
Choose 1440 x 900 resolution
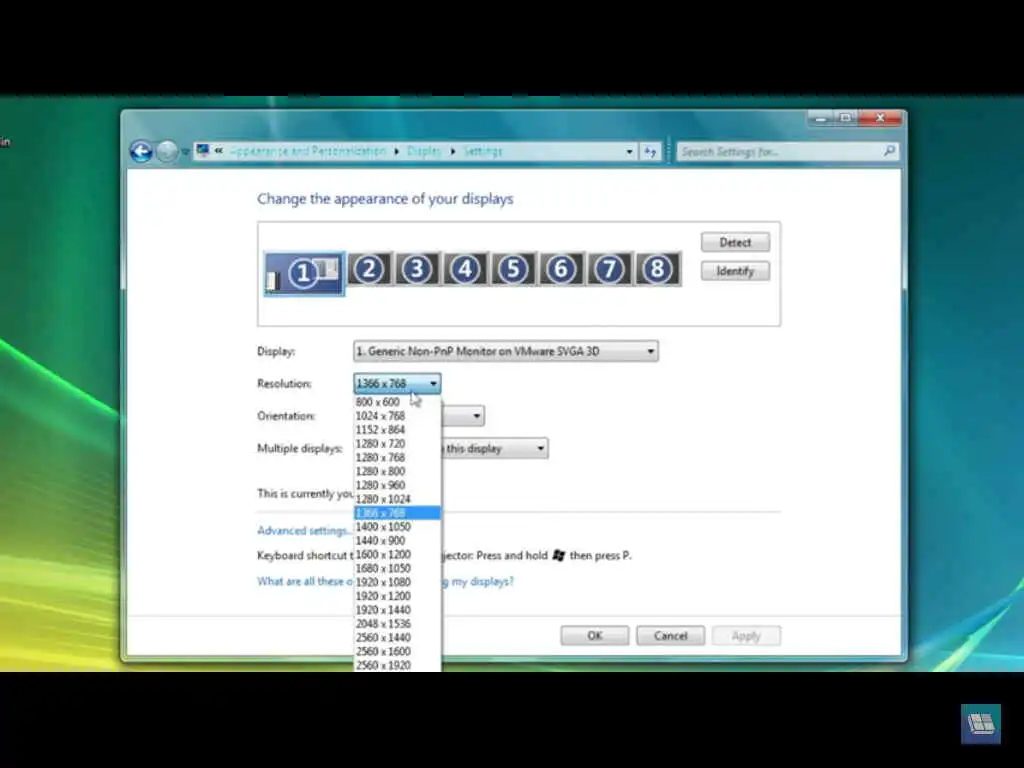397,541
